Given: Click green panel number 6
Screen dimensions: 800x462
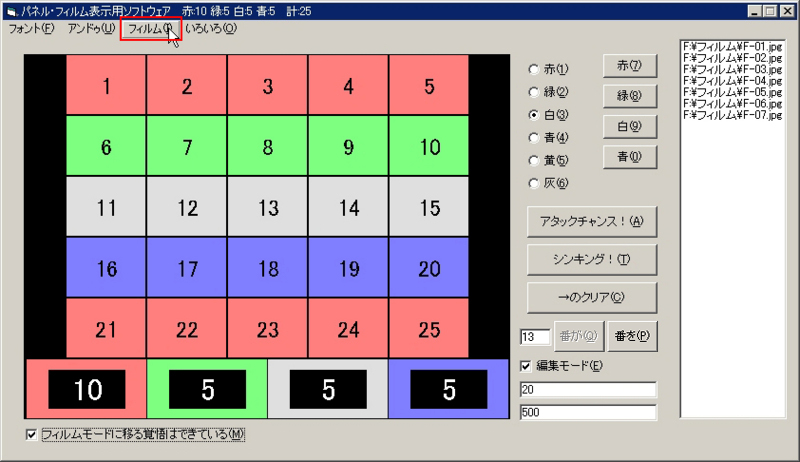Looking at the screenshot, I should [x=106, y=146].
